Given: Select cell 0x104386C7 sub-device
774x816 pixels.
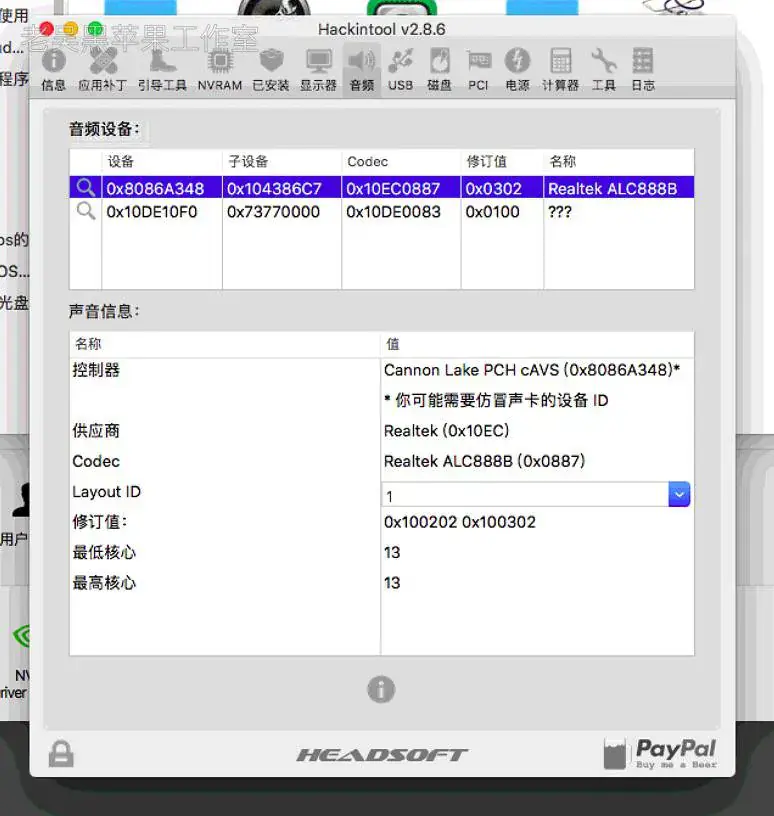Looking at the screenshot, I should [x=282, y=188].
